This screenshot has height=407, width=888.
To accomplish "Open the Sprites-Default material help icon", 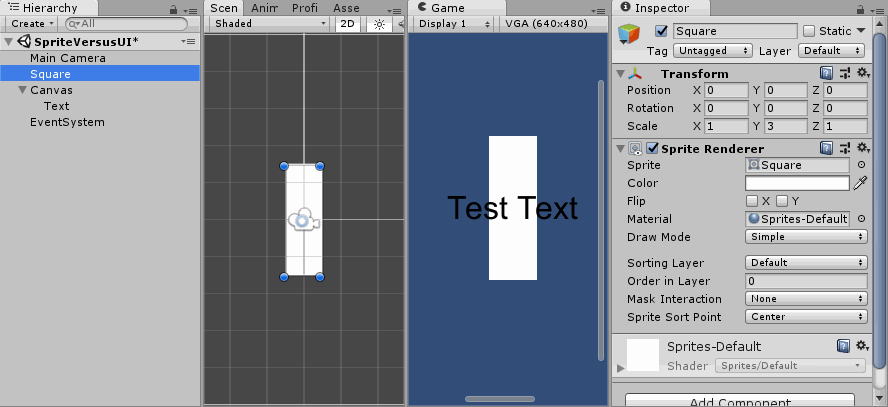I will [x=843, y=346].
